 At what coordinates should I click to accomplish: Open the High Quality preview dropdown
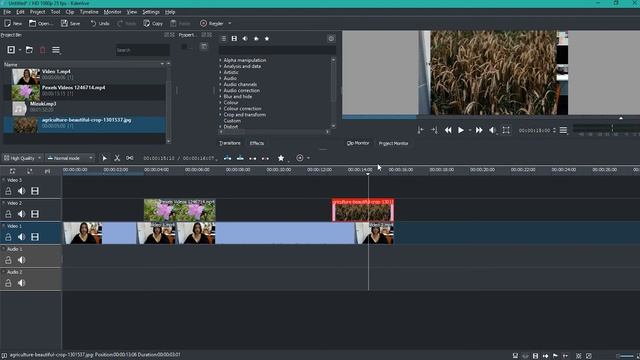[22, 158]
